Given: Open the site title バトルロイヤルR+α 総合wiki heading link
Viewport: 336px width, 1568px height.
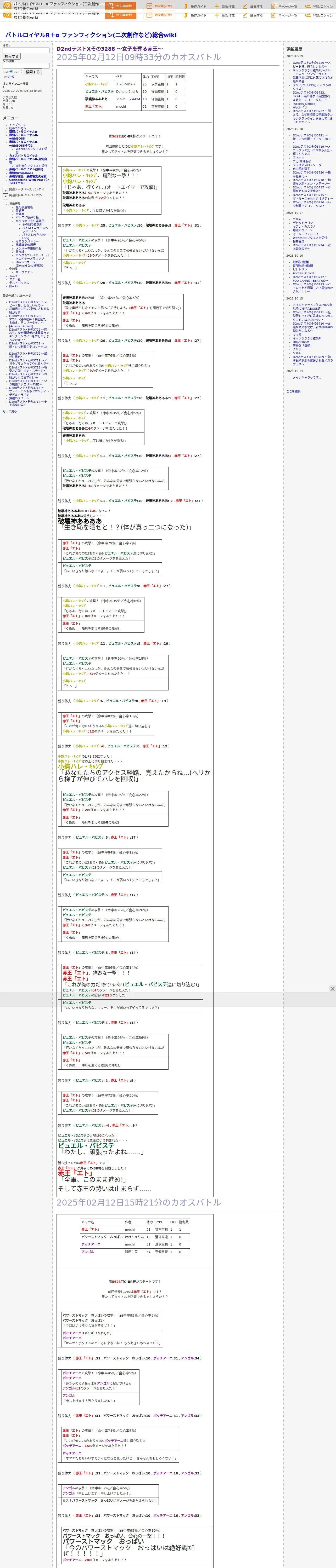Looking at the screenshot, I should click(91, 35).
